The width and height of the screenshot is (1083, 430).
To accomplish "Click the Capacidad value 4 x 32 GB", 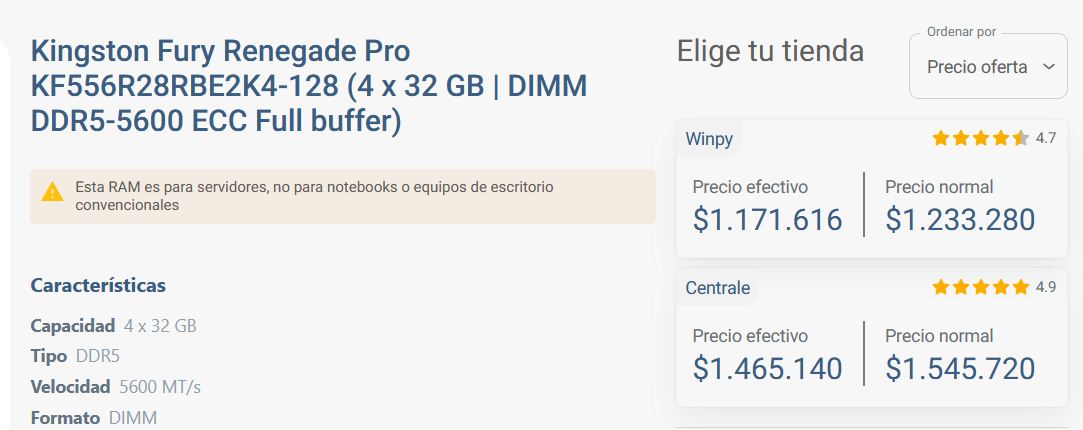I will [x=160, y=326].
